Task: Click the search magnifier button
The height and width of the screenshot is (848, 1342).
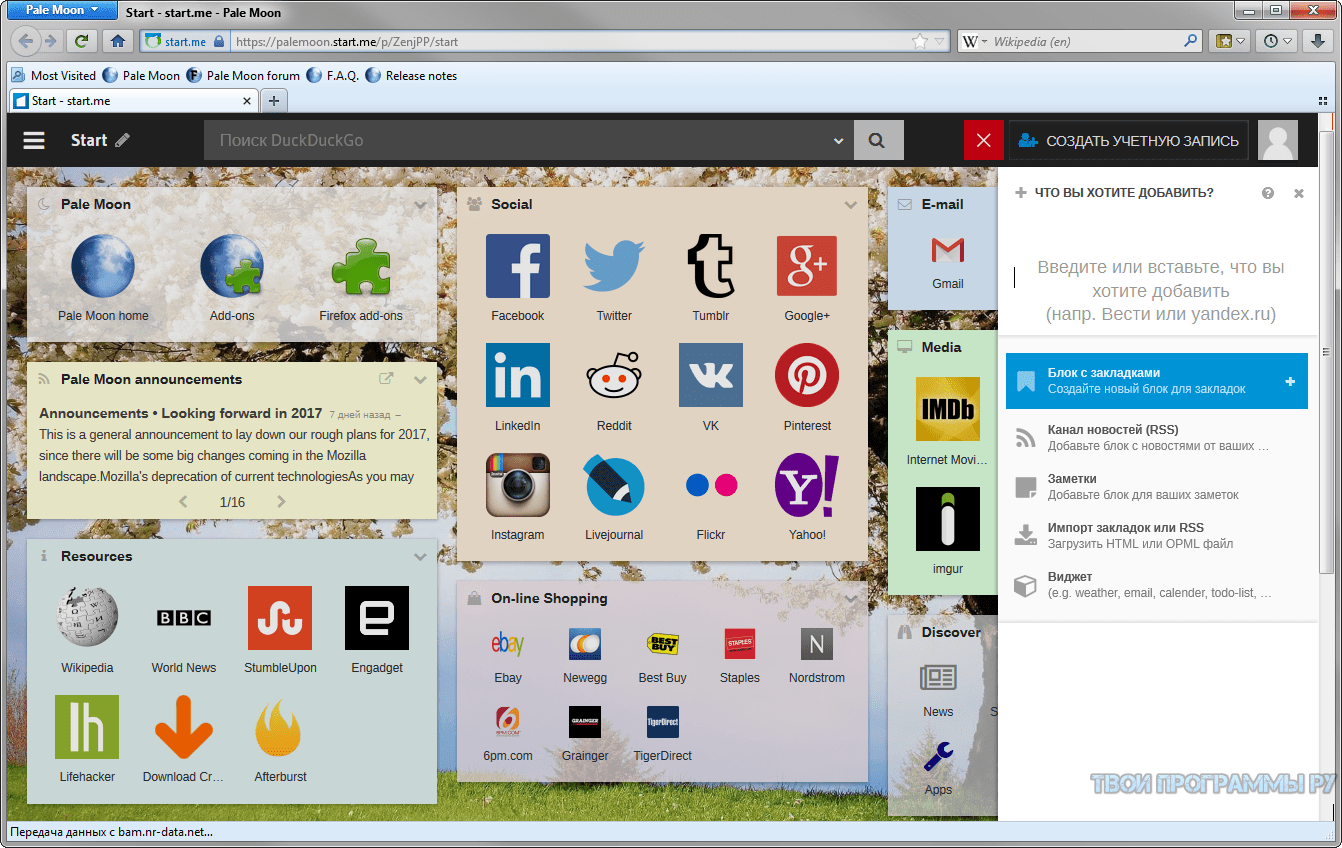Action: click(x=877, y=141)
